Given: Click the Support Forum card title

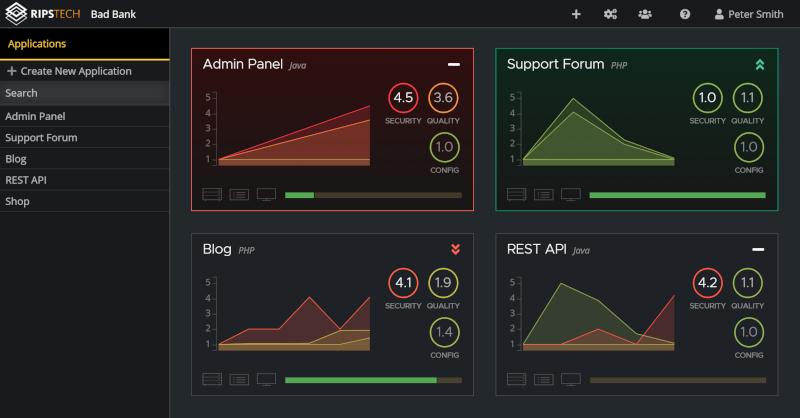Looking at the screenshot, I should pos(555,64).
